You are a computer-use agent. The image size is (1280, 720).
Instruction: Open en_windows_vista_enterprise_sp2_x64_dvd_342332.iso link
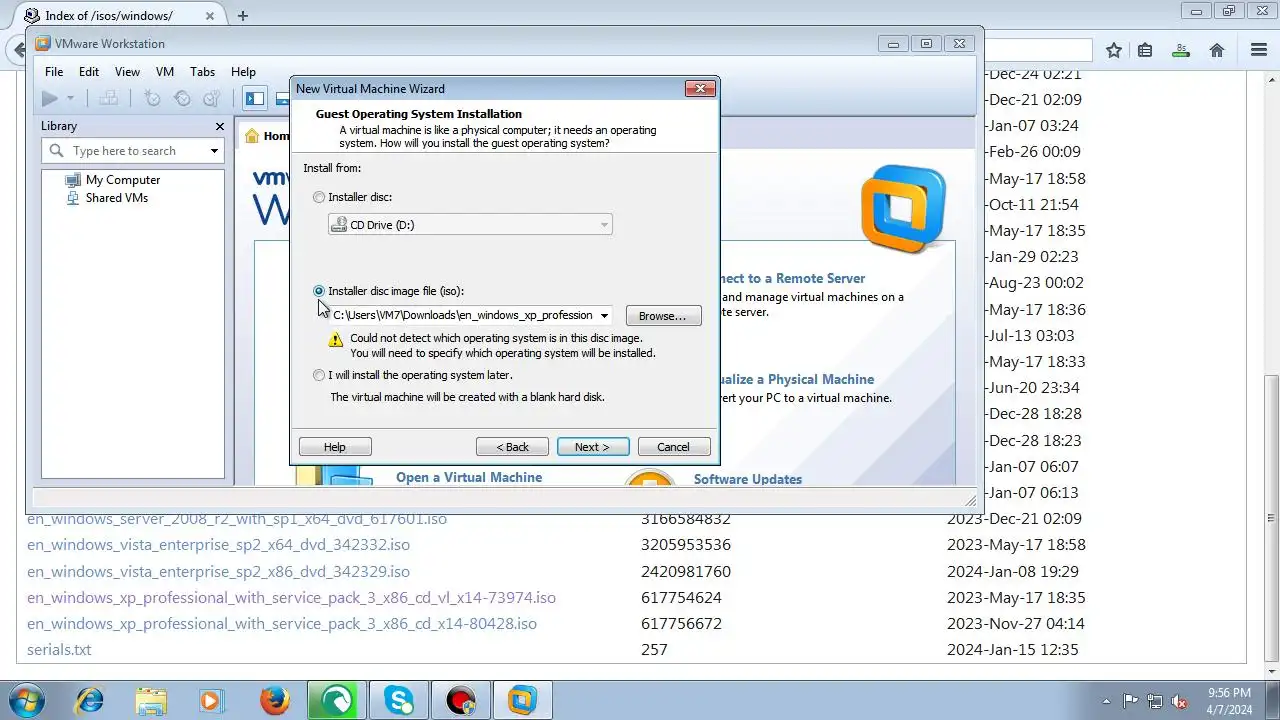coord(218,545)
